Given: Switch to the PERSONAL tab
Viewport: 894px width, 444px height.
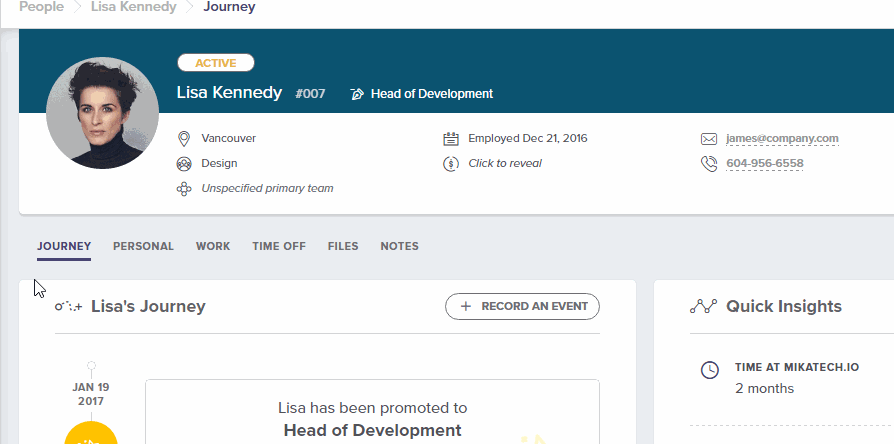Looking at the screenshot, I should pyautogui.click(x=143, y=246).
